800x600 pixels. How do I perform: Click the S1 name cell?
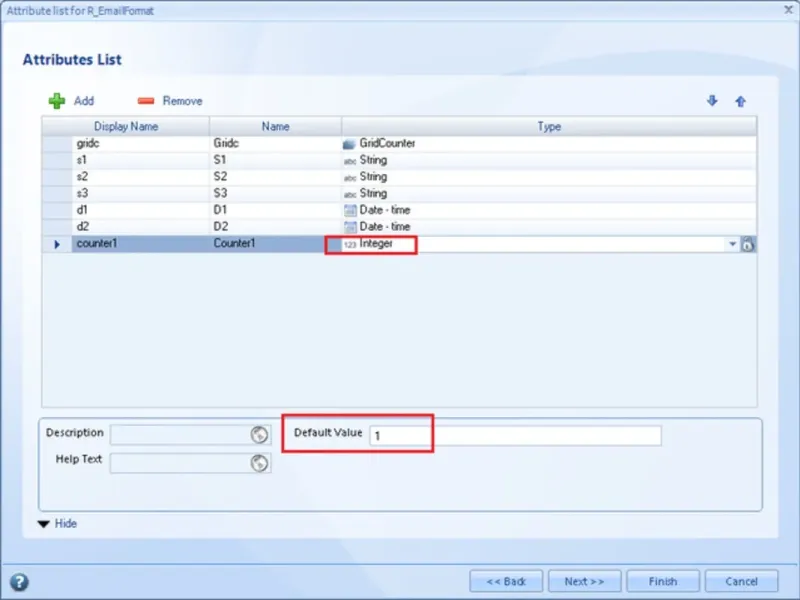tap(276, 160)
